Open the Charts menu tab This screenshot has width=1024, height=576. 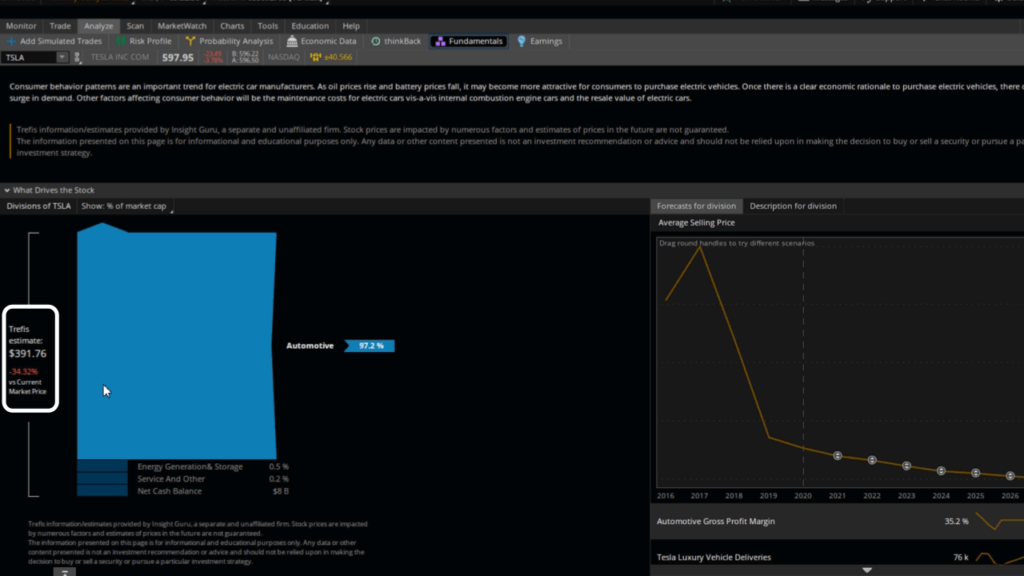232,26
